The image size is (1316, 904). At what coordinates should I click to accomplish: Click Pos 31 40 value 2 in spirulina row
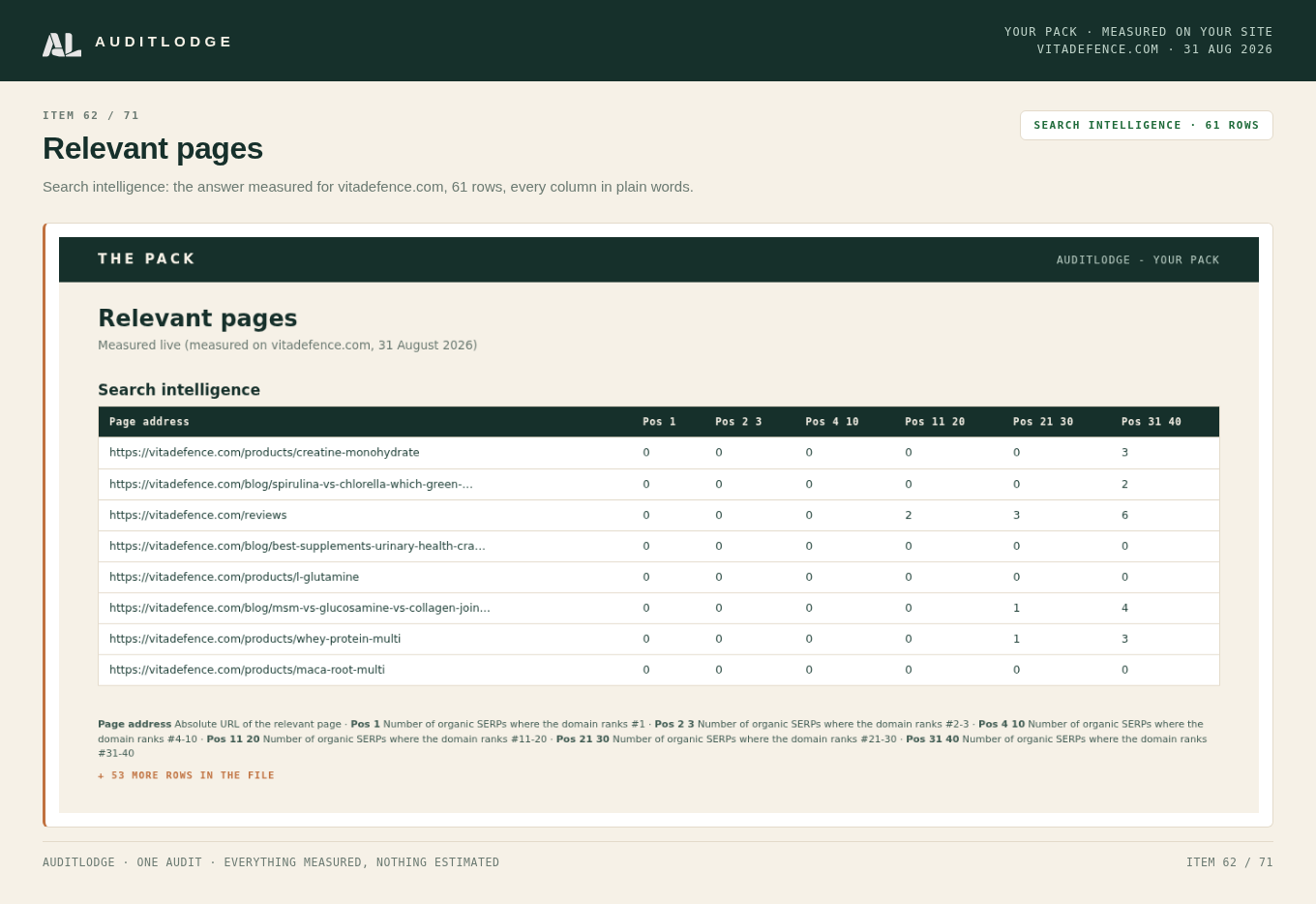coord(1124,484)
